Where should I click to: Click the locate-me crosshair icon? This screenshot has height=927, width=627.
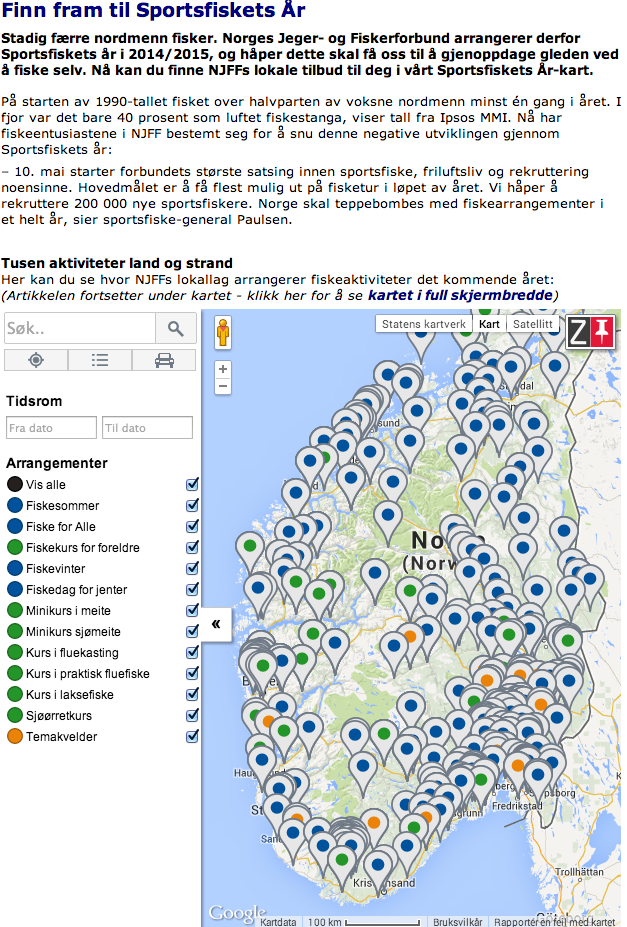click(36, 359)
